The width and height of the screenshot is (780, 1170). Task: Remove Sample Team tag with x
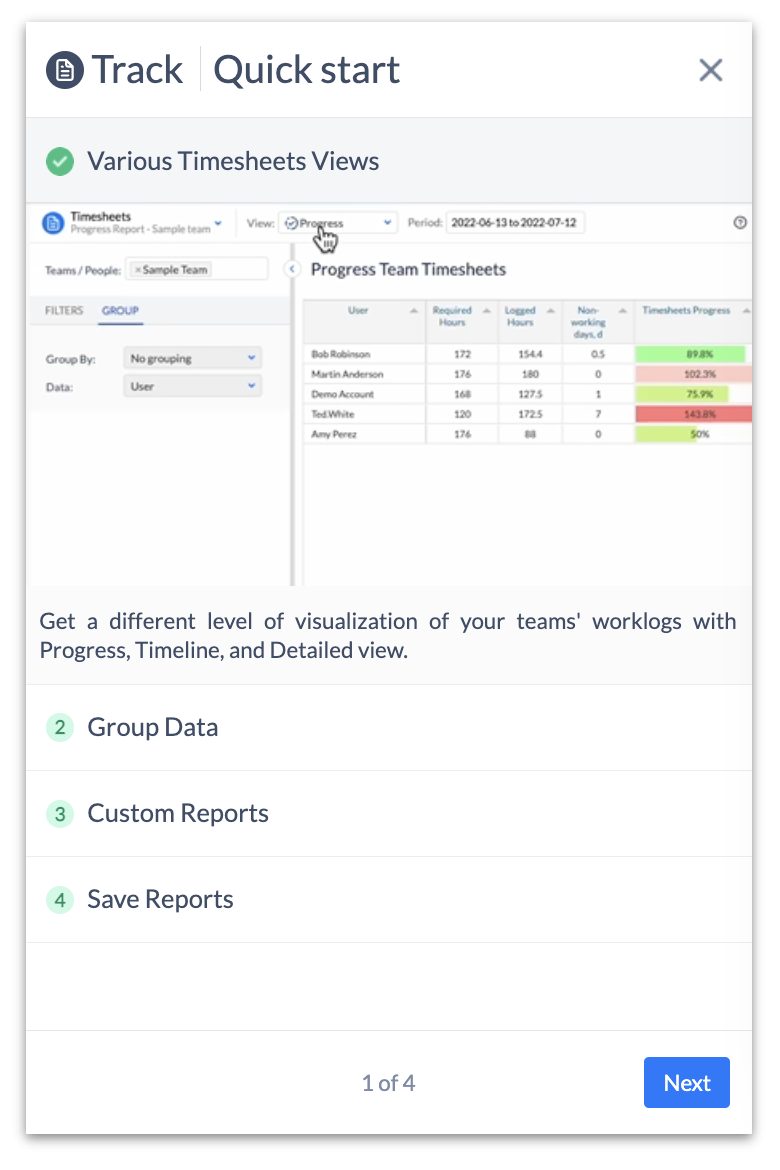point(138,270)
